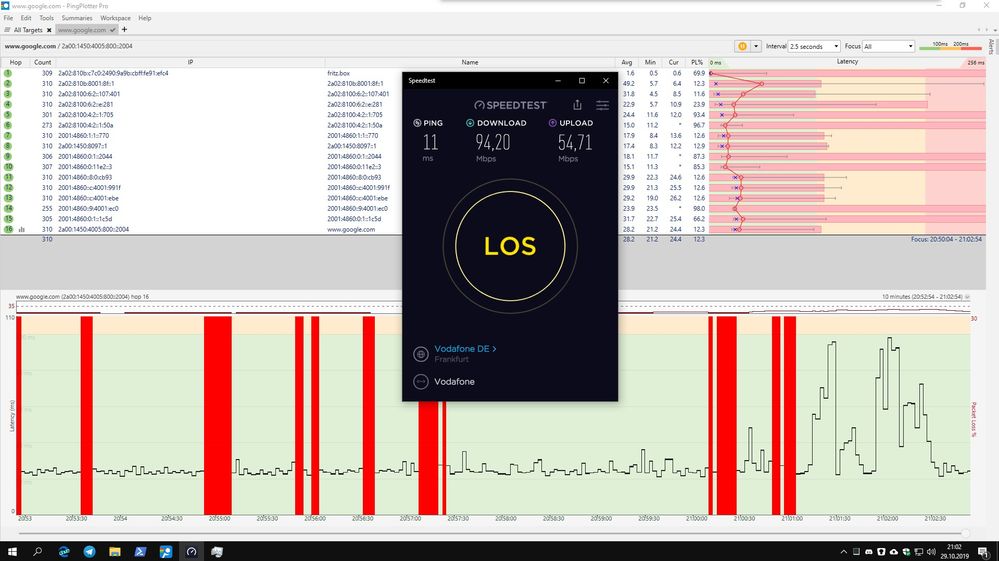Open PowerShell from the taskbar

[x=140, y=551]
